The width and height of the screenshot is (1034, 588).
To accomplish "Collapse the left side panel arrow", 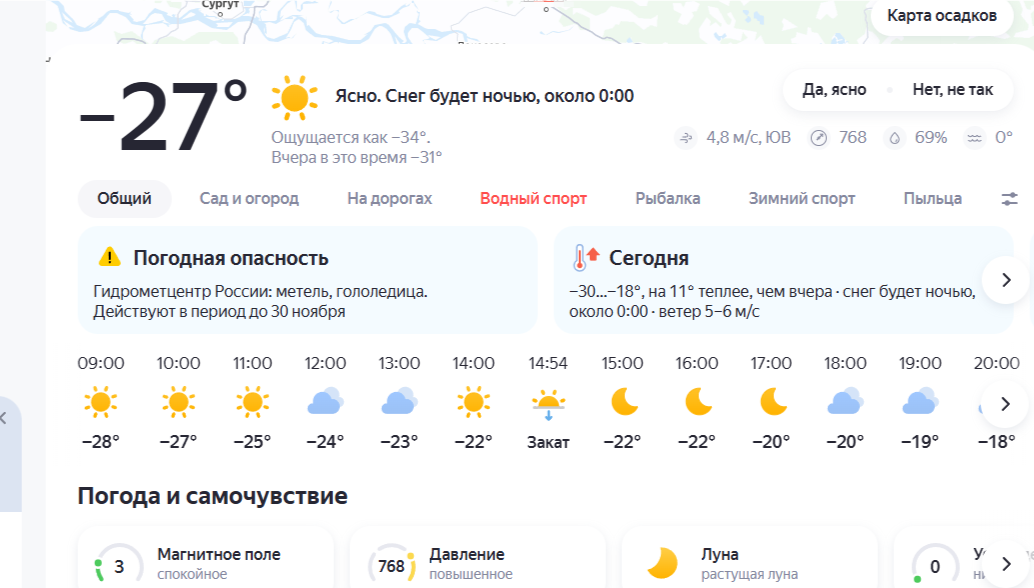I will (4, 418).
